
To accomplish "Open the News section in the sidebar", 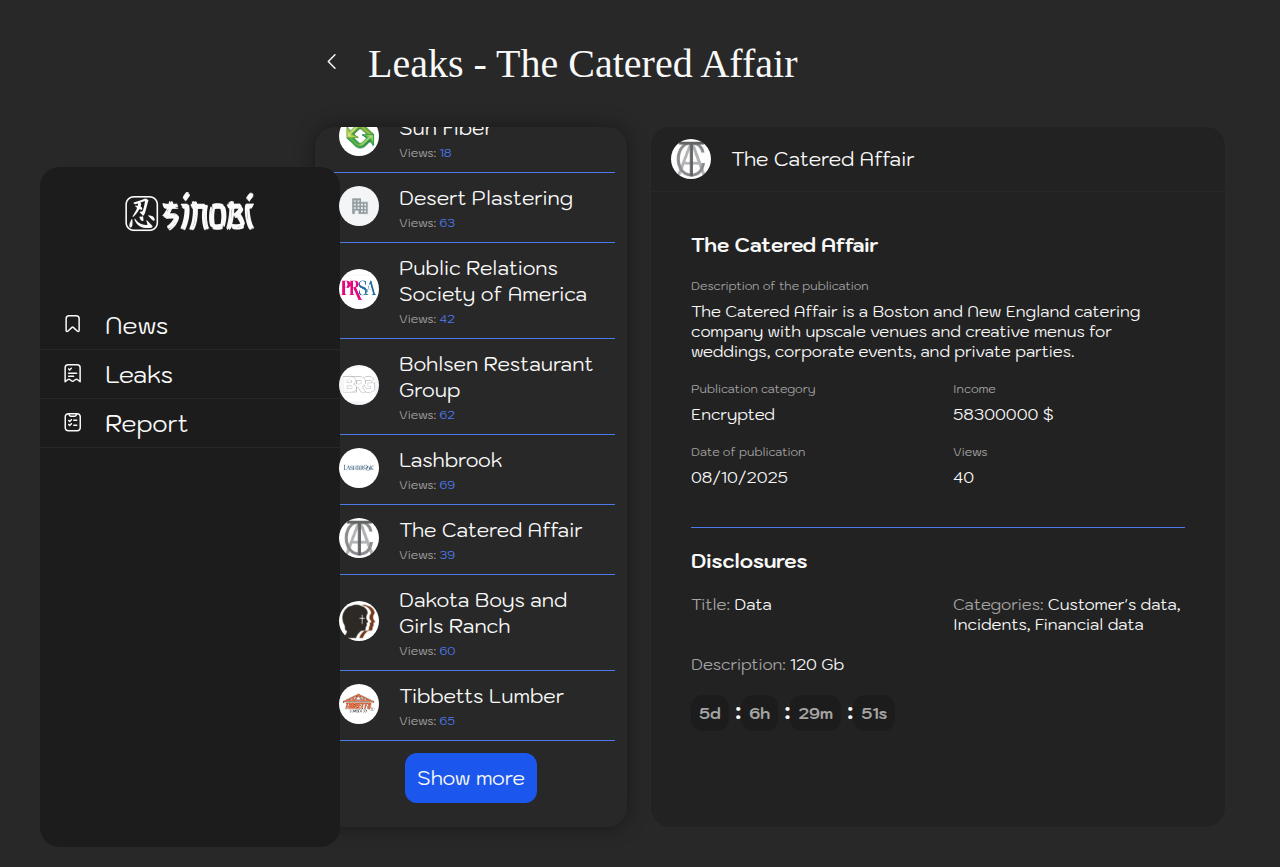I will point(136,326).
